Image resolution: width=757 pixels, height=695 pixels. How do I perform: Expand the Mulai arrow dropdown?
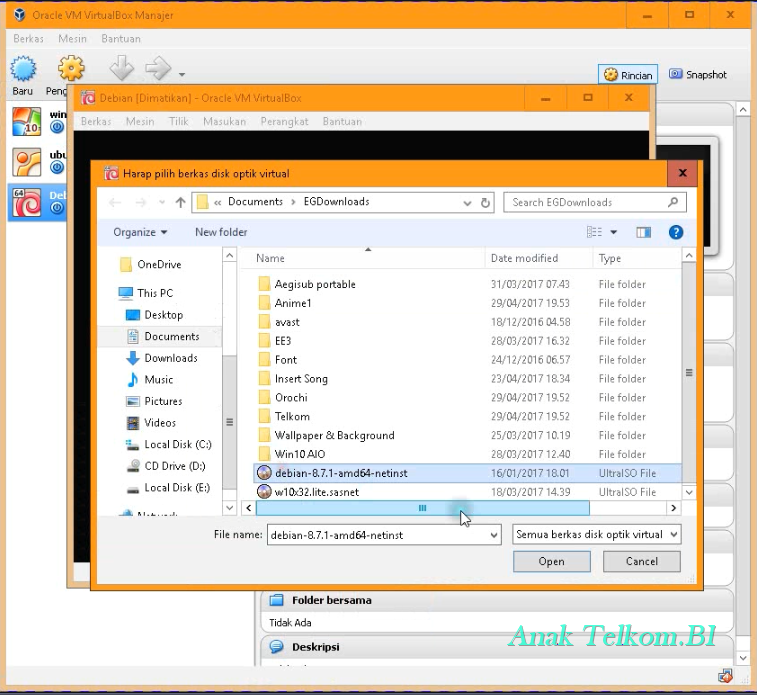click(x=182, y=74)
